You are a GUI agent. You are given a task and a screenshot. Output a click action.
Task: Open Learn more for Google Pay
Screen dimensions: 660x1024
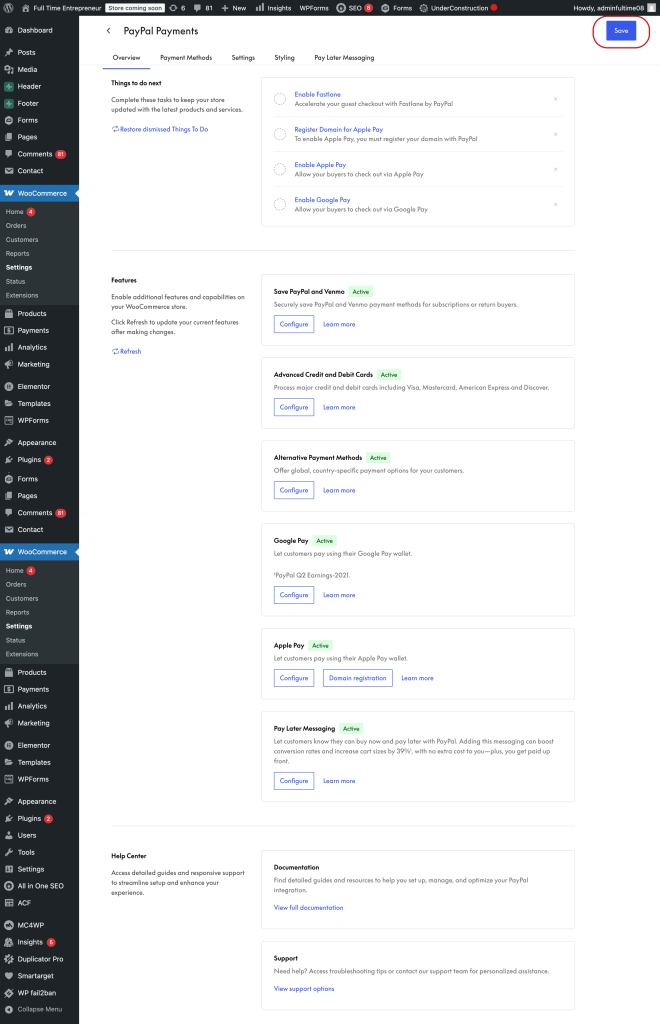[339, 596]
